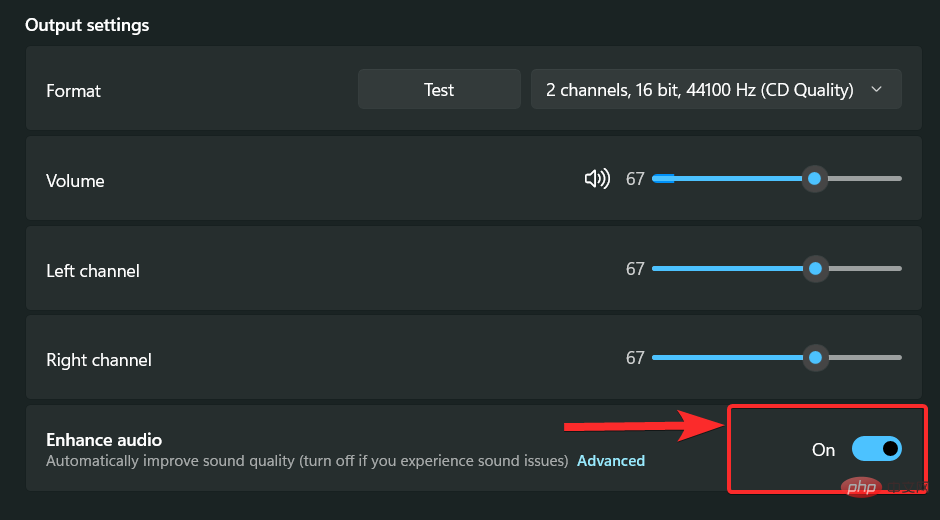This screenshot has width=940, height=520.
Task: Click the grey unfilled end of Left channel slider
Action: pos(866,269)
